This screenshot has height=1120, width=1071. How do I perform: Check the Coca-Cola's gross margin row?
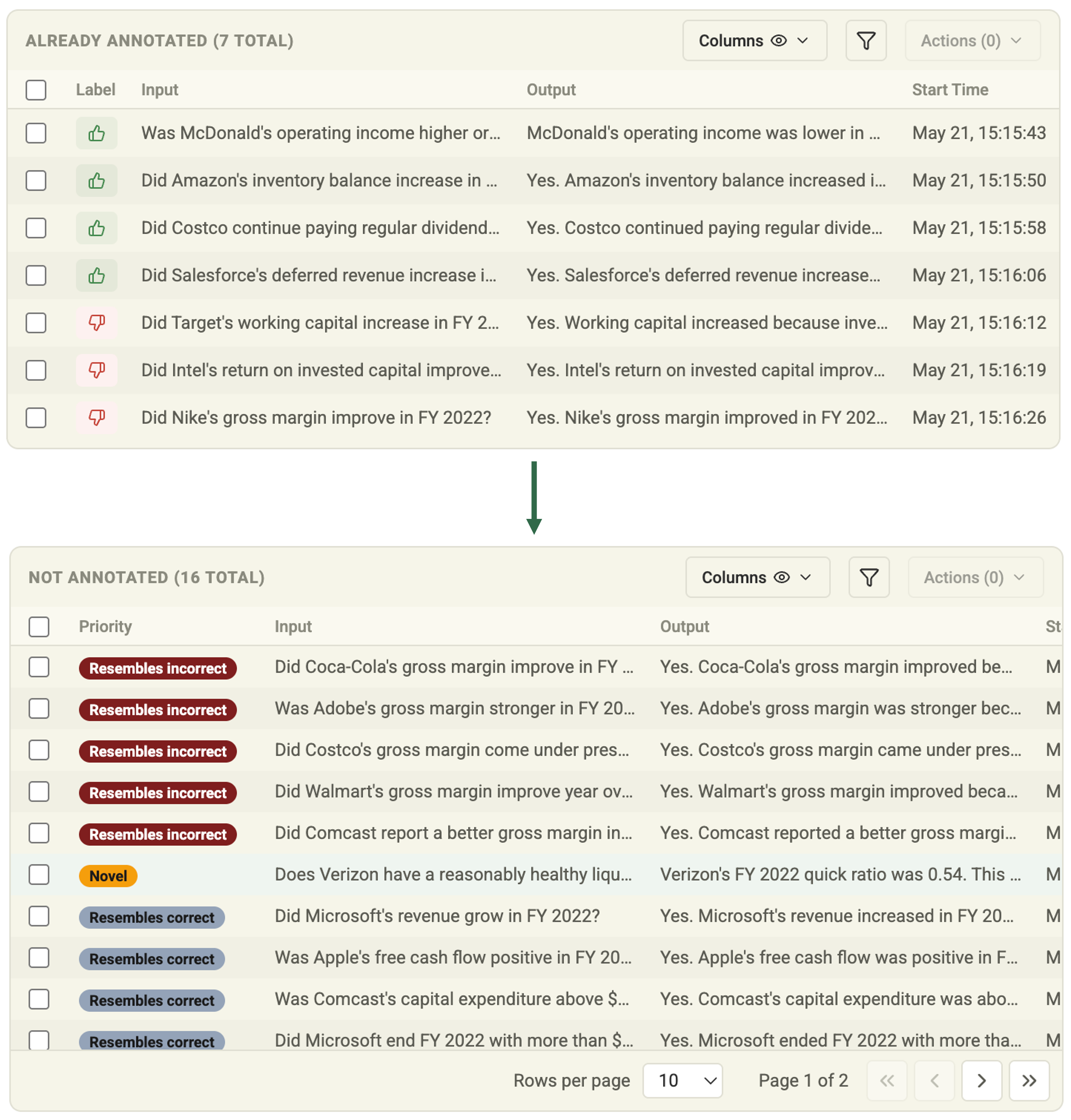click(x=39, y=667)
